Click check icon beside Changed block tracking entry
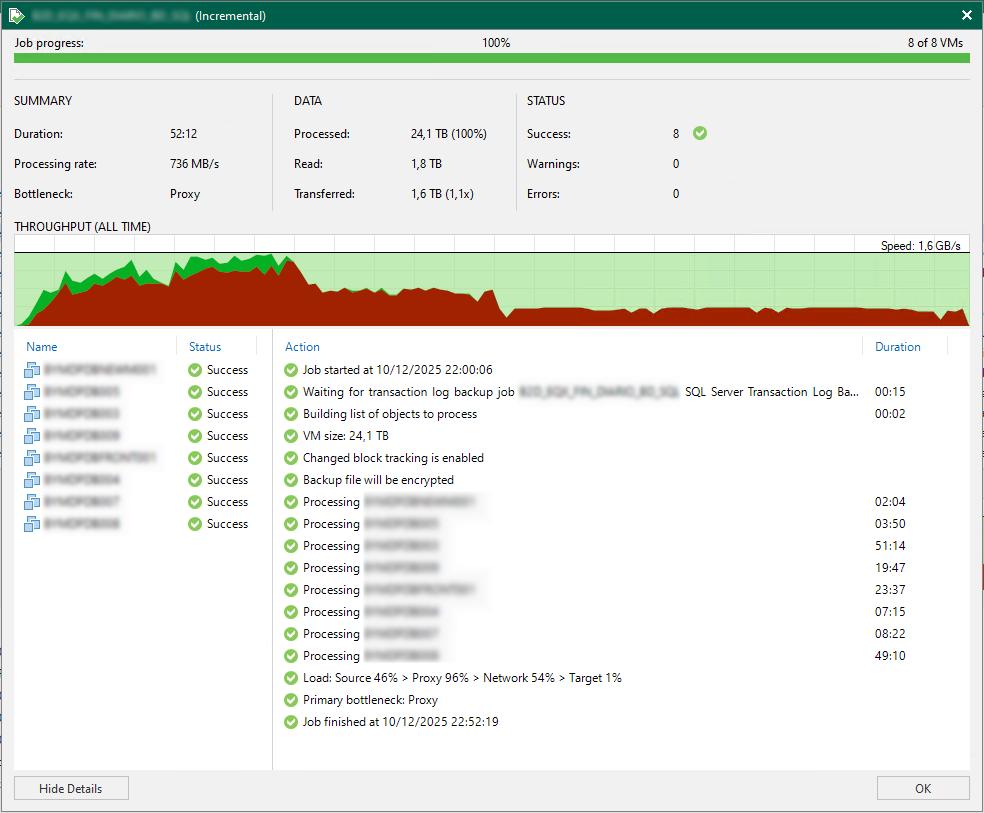 coord(291,458)
